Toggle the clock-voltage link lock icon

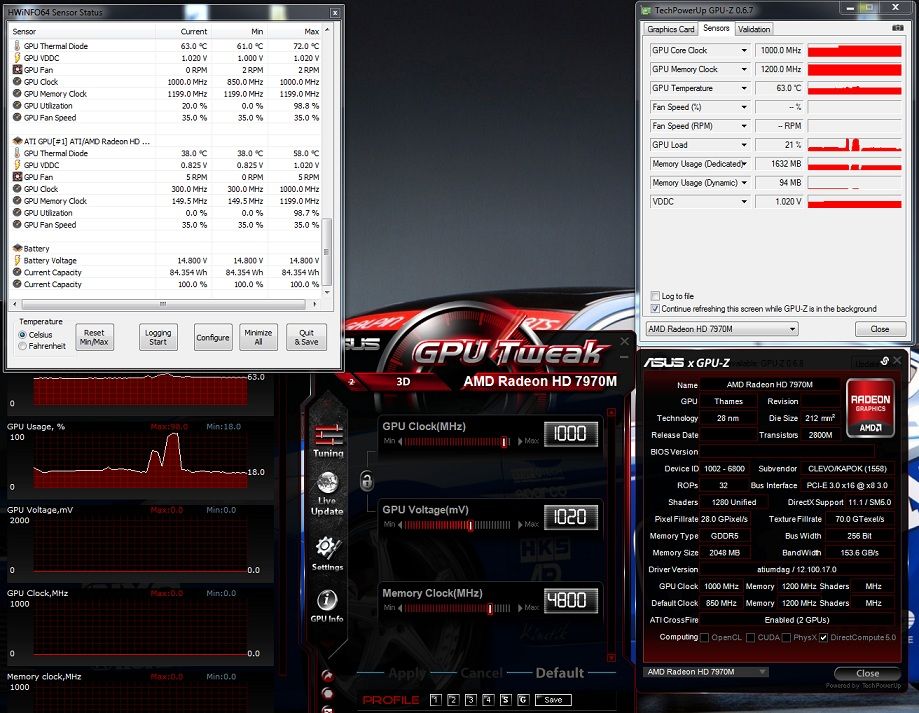[x=366, y=481]
